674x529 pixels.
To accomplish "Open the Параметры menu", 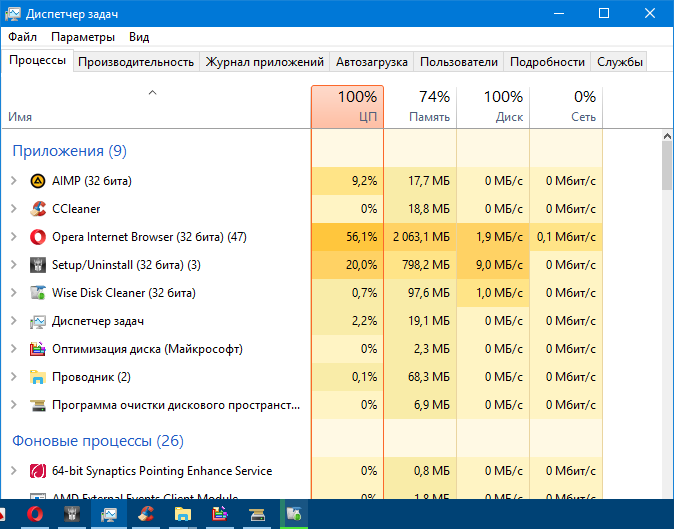I will tap(83, 37).
